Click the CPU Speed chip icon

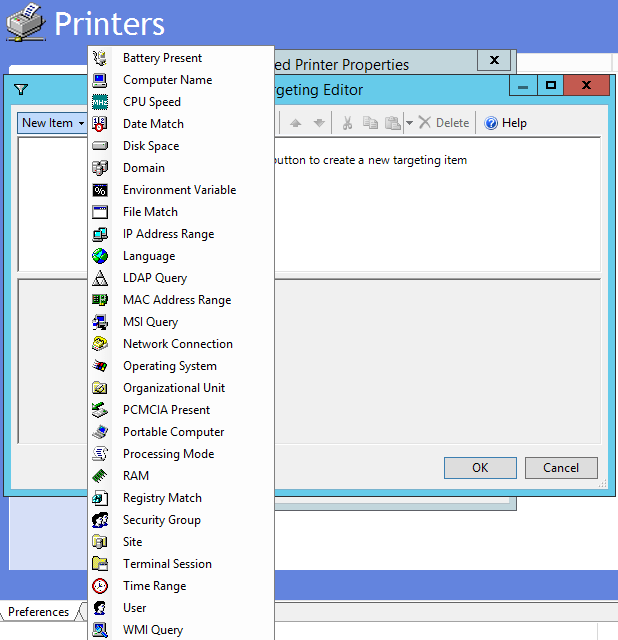click(100, 102)
